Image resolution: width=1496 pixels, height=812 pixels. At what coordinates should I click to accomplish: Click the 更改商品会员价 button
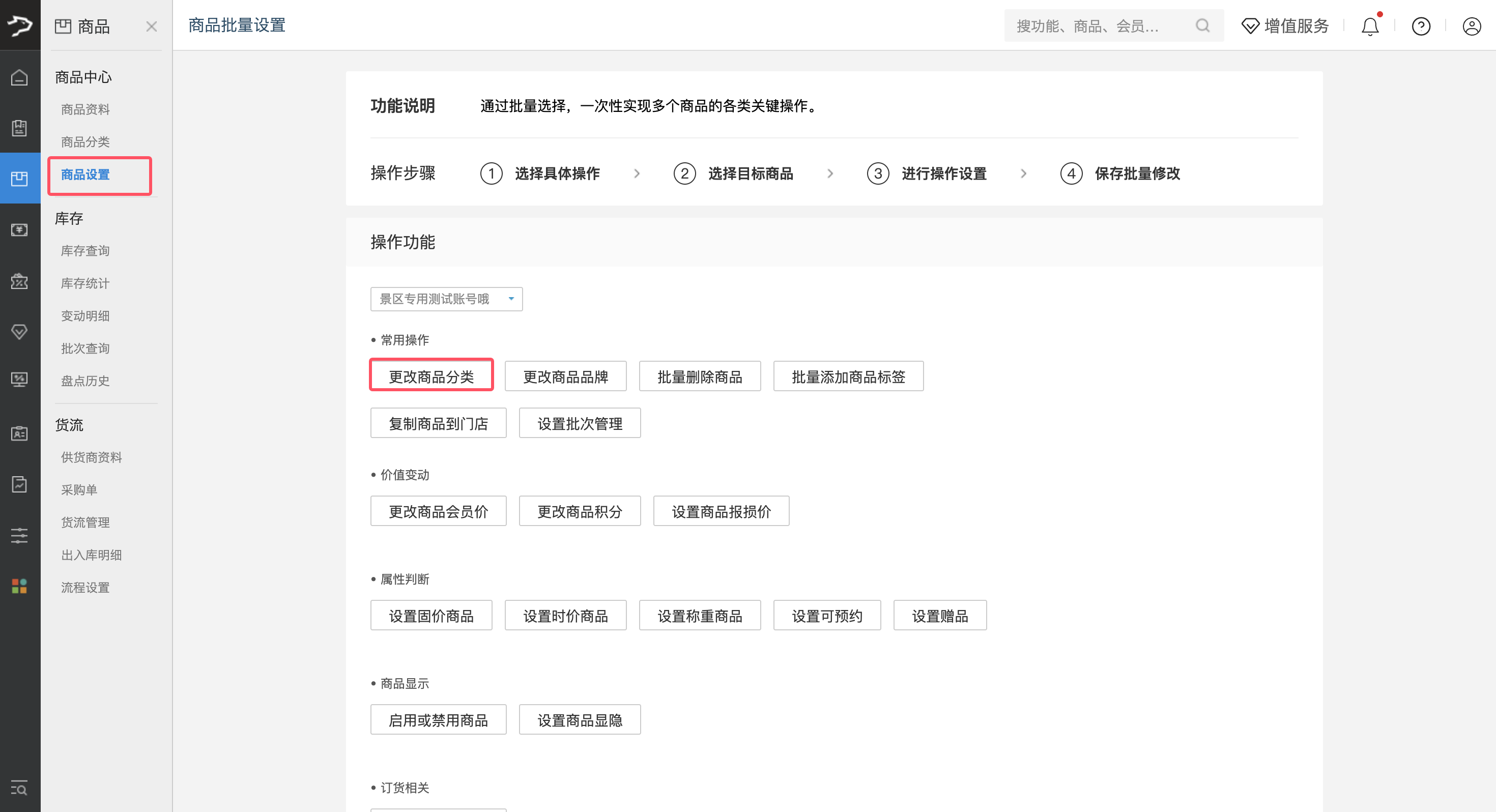(x=438, y=511)
